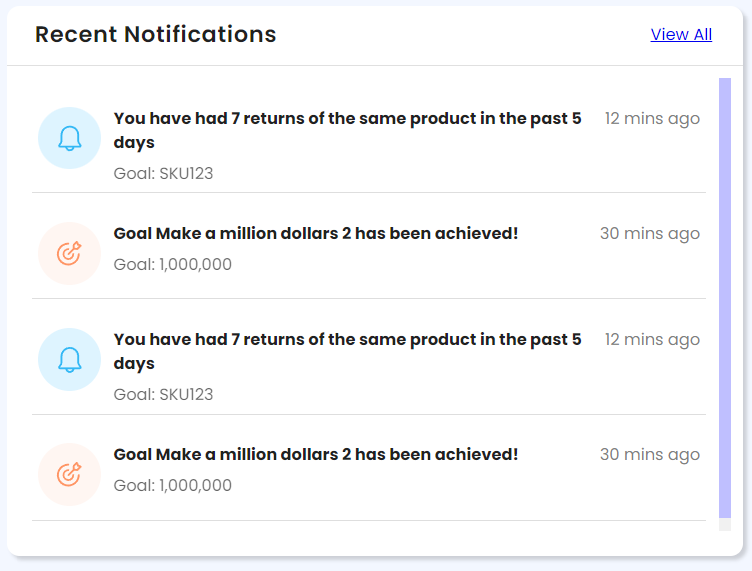
Task: Open the third notification's '7 returns' title
Action: point(347,351)
